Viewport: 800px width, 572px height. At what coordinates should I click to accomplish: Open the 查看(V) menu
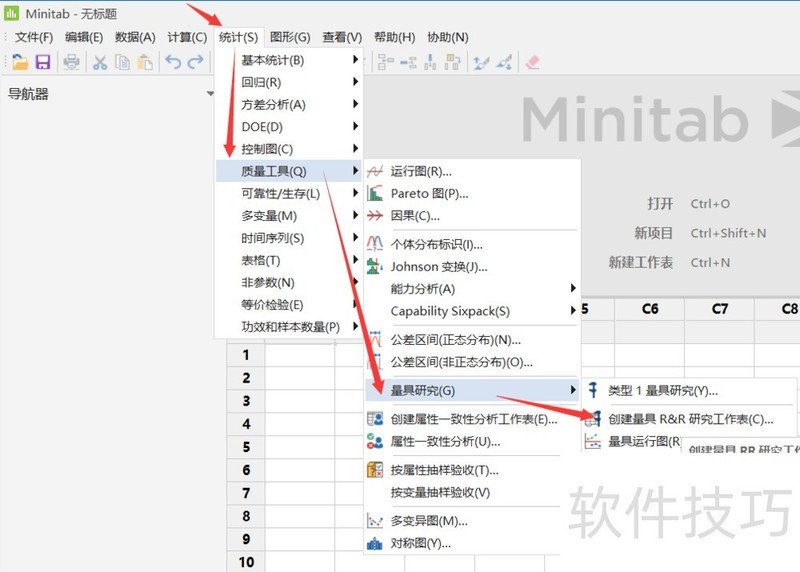[x=342, y=37]
